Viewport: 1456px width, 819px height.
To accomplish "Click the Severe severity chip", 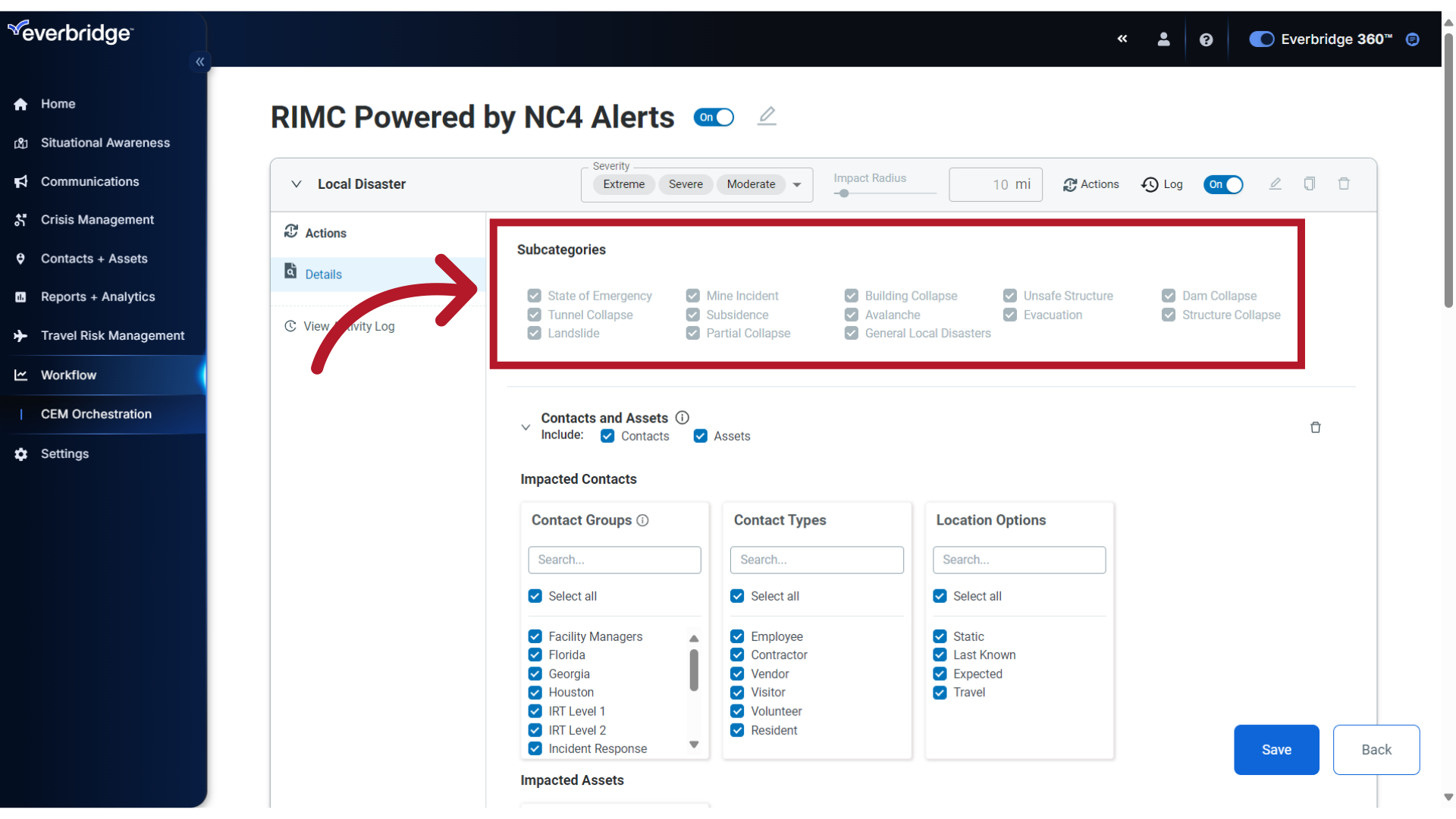I will pos(686,184).
